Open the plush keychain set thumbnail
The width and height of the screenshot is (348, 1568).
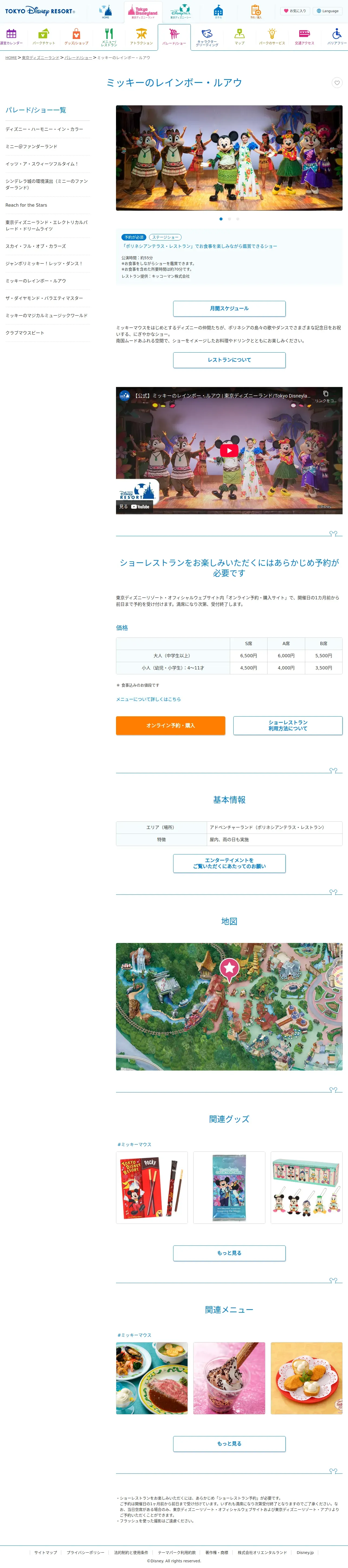(x=307, y=1188)
